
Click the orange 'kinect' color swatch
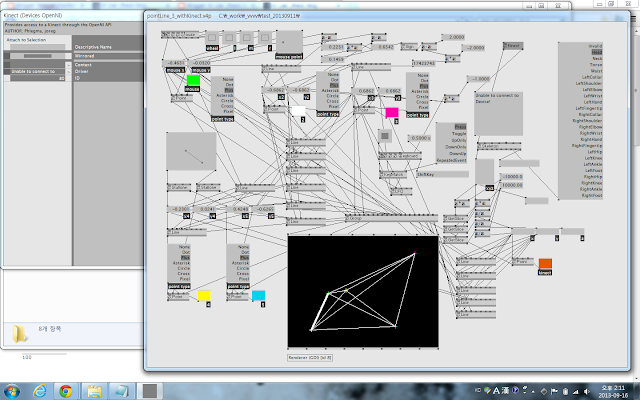click(x=545, y=264)
